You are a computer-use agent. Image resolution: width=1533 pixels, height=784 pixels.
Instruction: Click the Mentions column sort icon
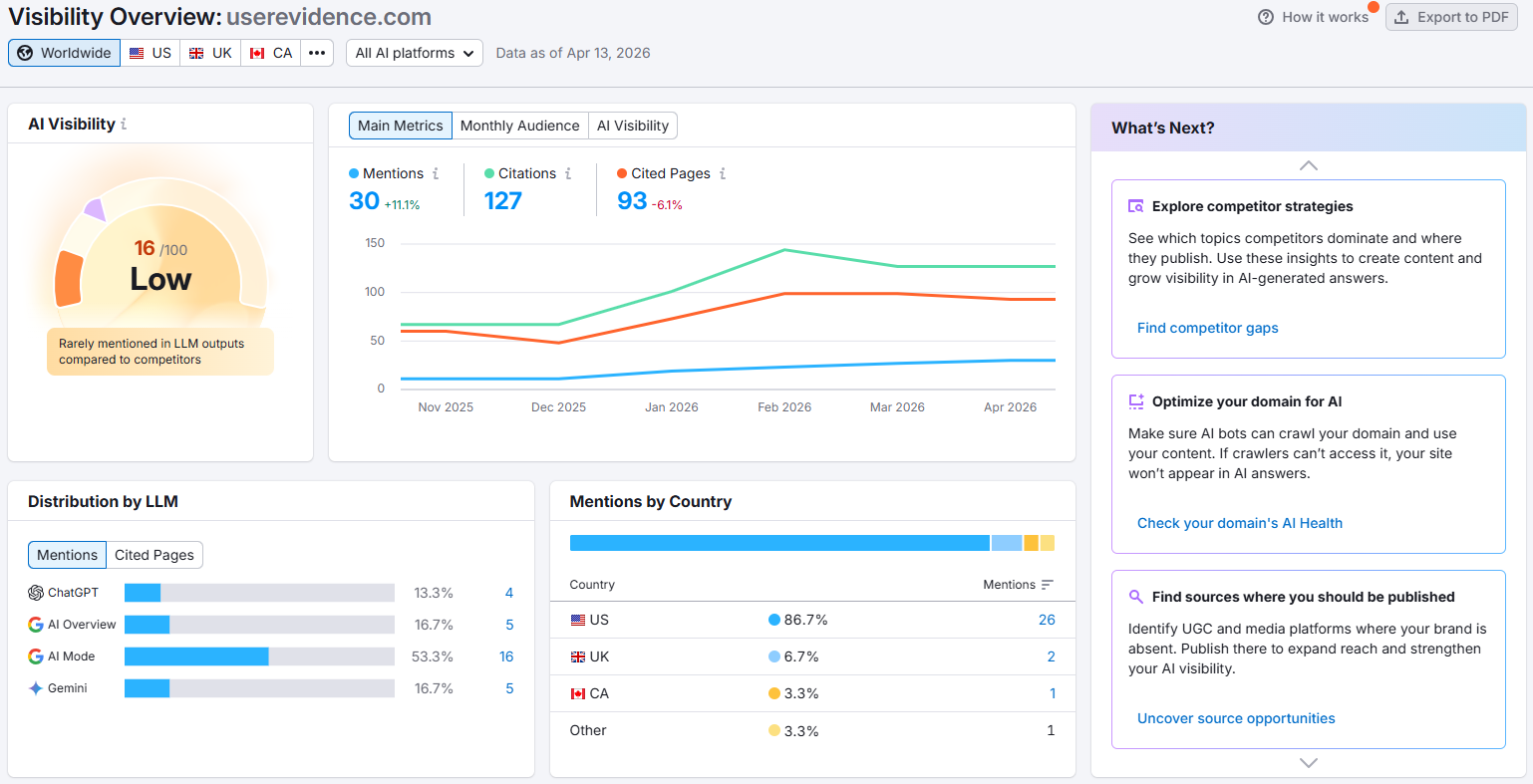[1047, 585]
